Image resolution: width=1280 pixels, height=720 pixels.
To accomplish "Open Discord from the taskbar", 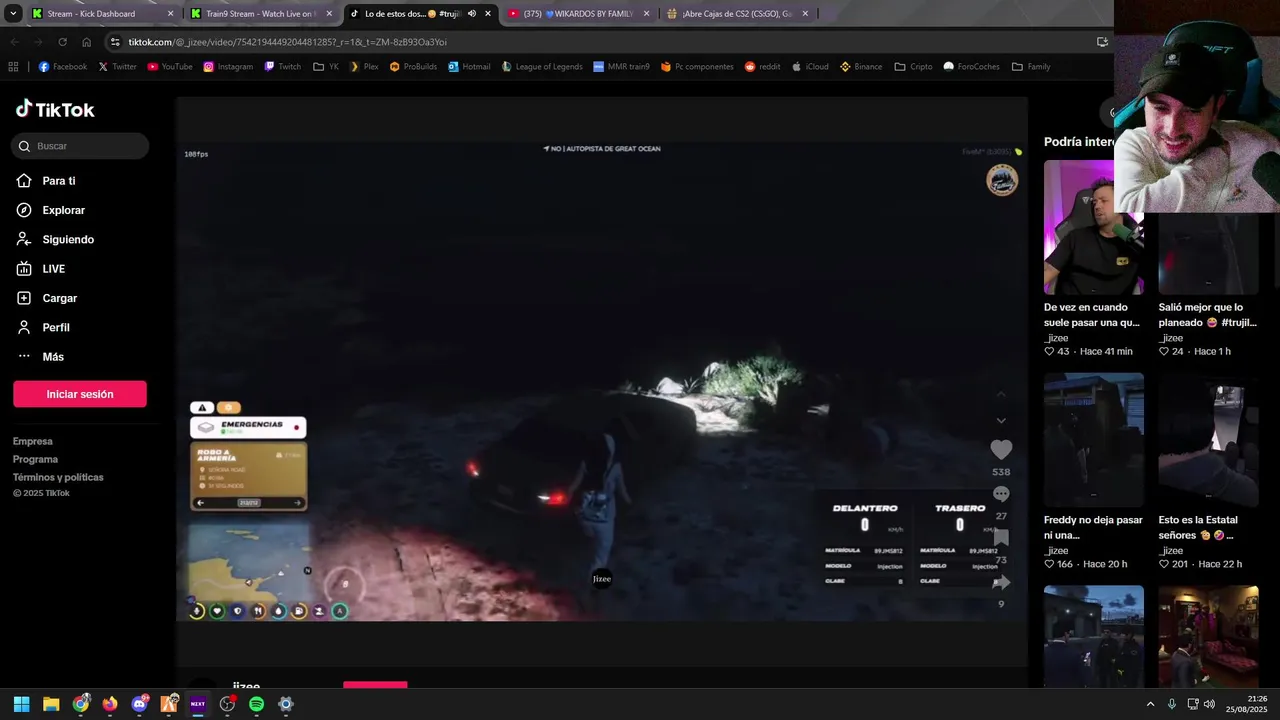I will 139,704.
